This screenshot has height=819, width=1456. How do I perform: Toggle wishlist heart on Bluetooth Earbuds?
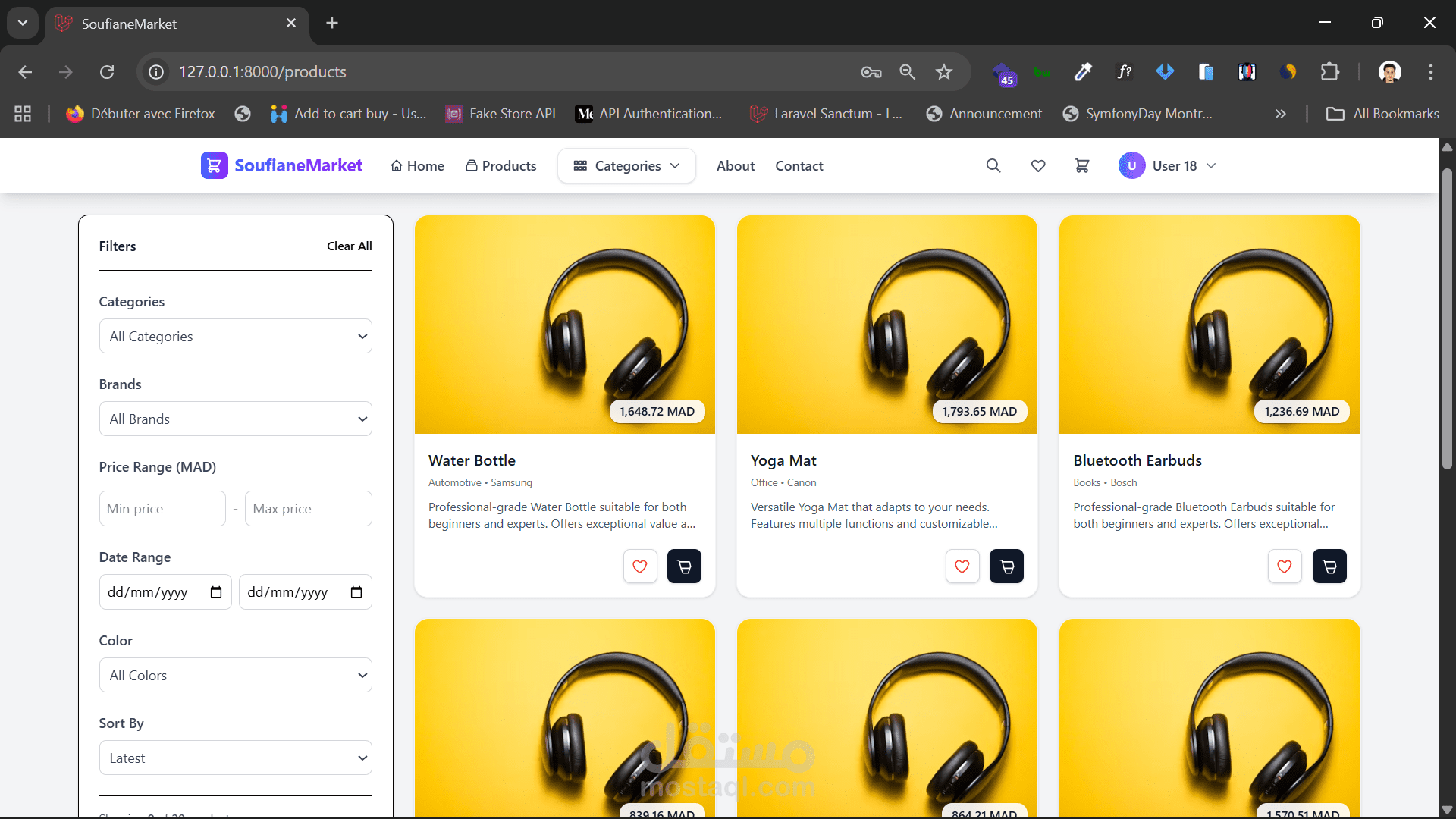(x=1284, y=566)
